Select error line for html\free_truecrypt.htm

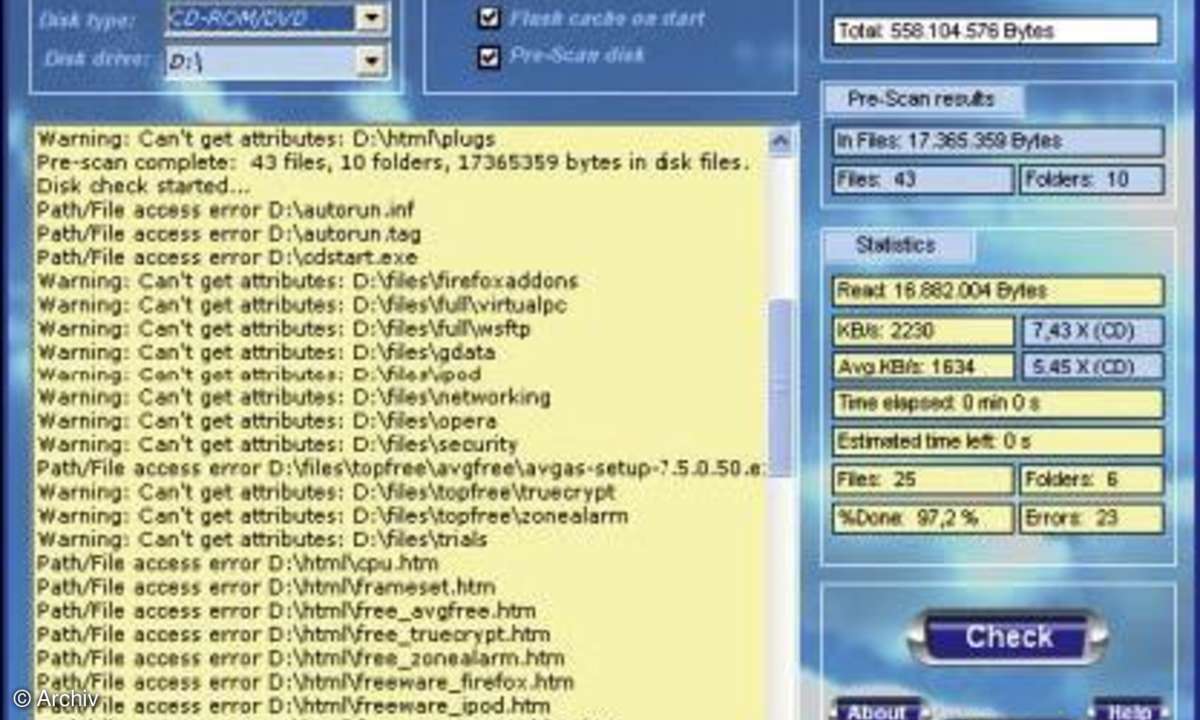(x=293, y=634)
